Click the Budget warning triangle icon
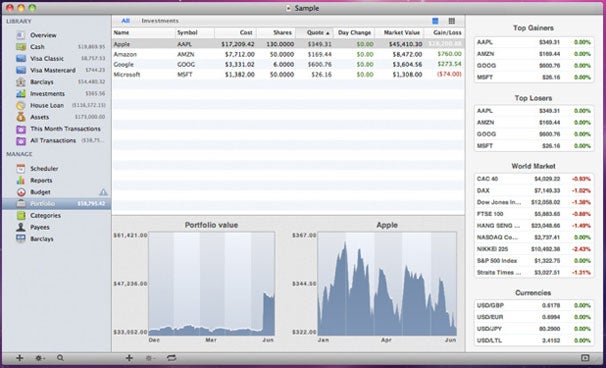606x368 pixels. tap(103, 192)
